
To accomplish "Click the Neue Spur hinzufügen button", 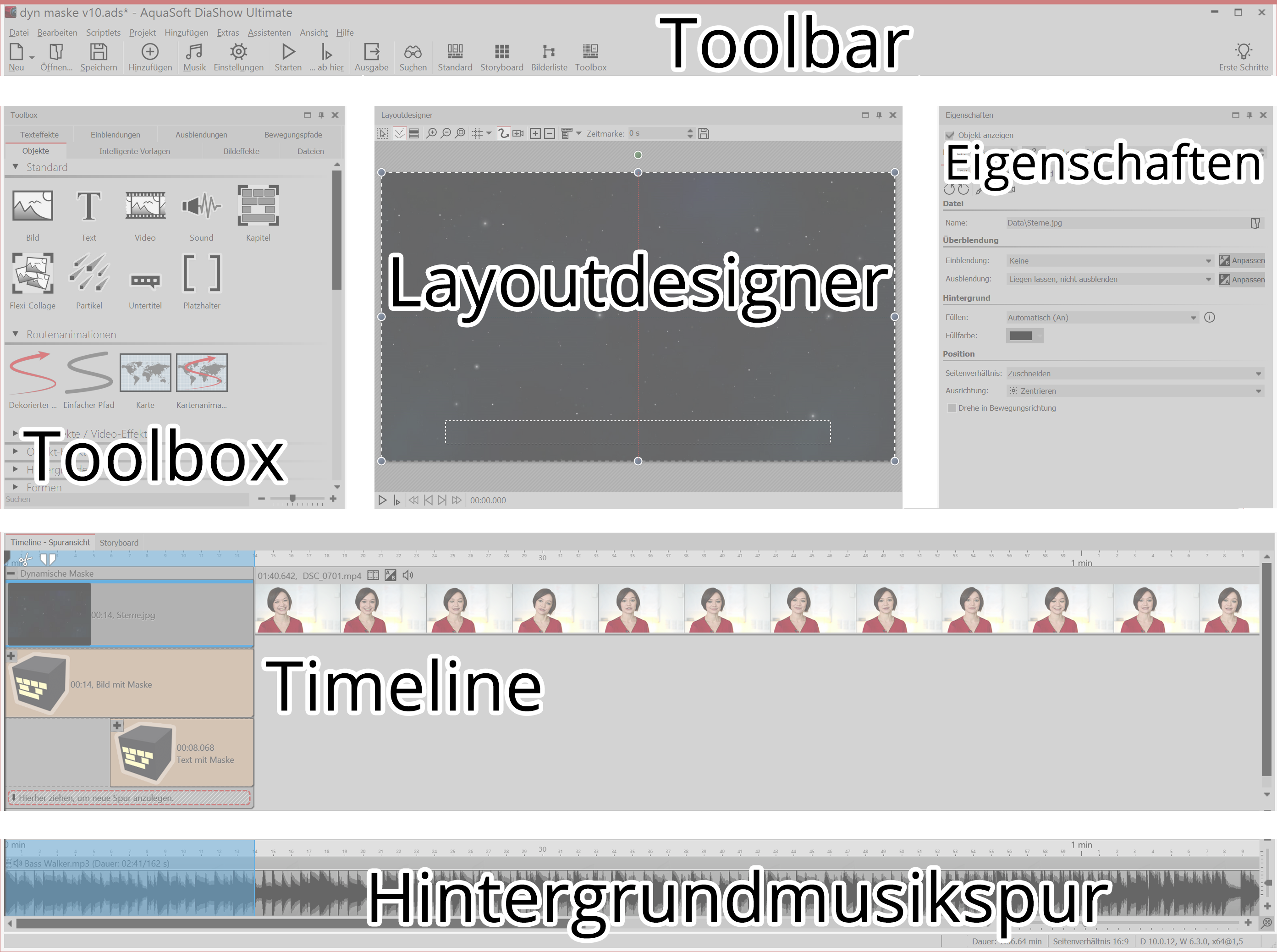I will pos(13,657).
